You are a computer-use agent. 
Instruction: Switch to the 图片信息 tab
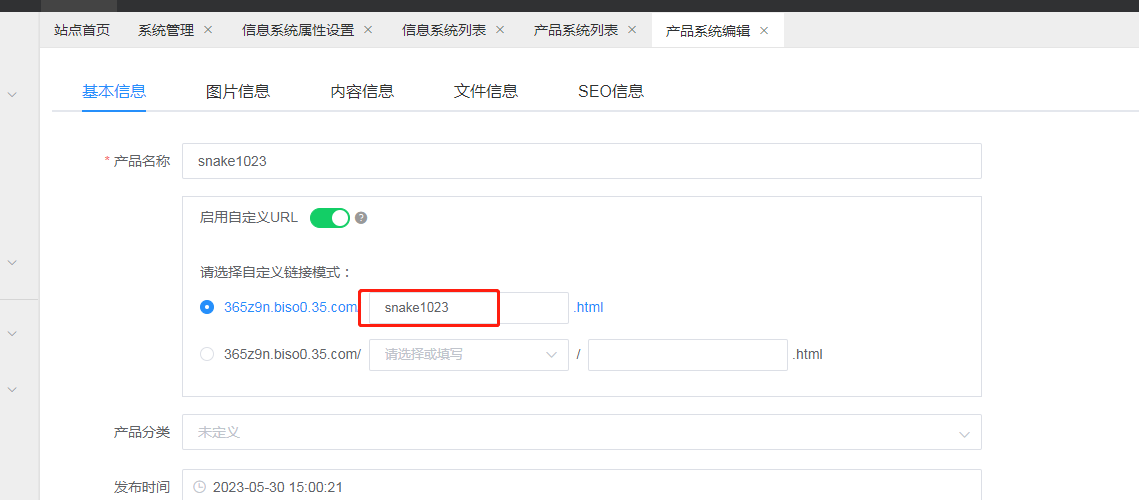click(x=238, y=91)
